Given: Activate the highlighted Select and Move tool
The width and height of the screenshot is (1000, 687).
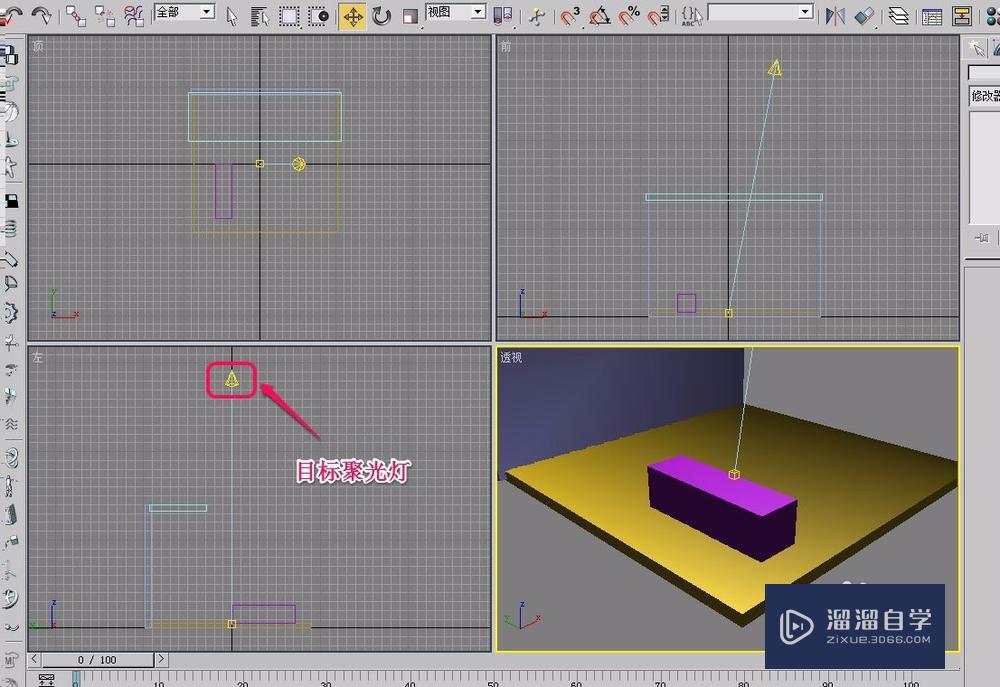Looking at the screenshot, I should point(353,16).
